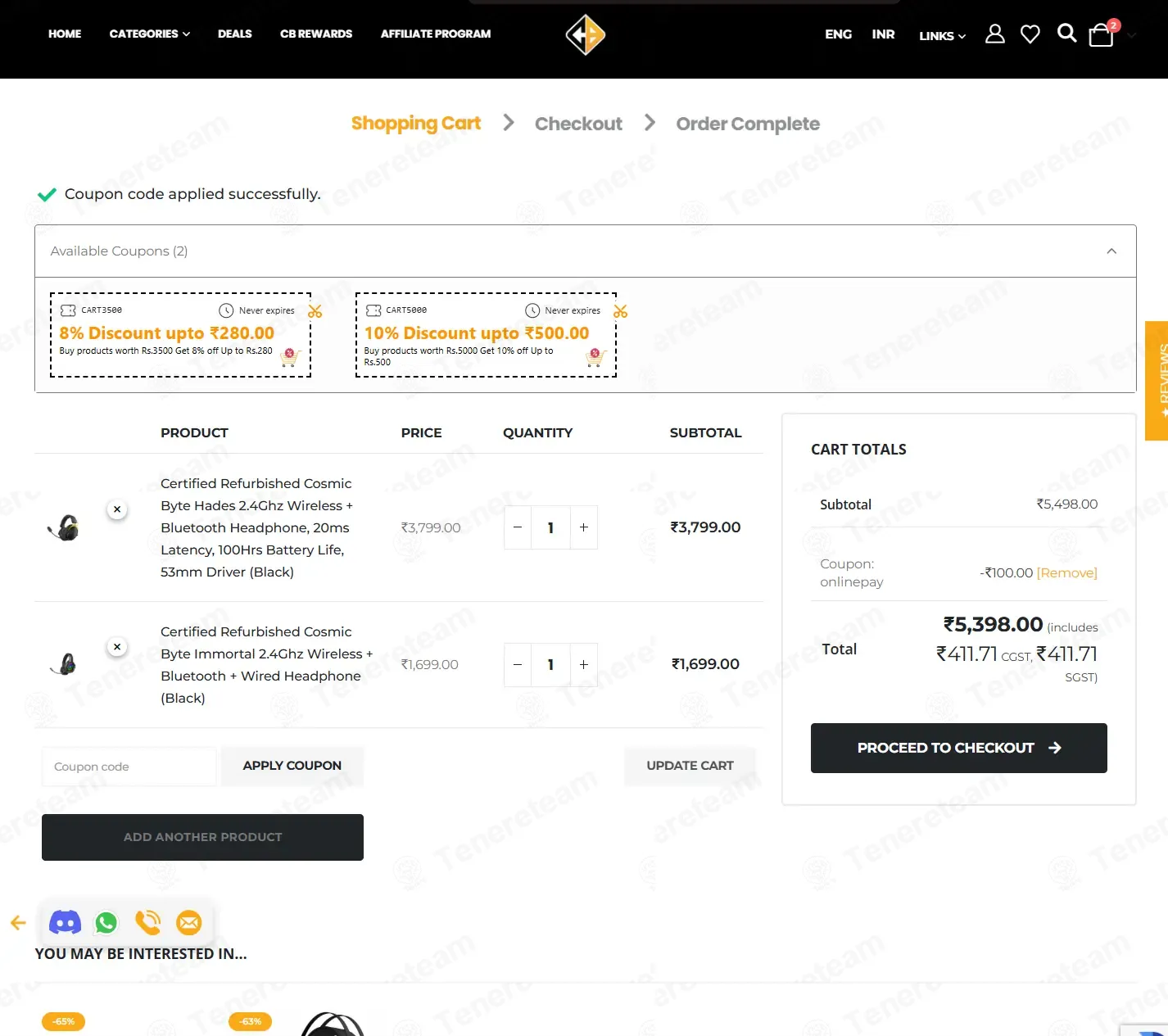The image size is (1168, 1036).
Task: Click the Immortal headphone quantity field
Action: coord(550,665)
